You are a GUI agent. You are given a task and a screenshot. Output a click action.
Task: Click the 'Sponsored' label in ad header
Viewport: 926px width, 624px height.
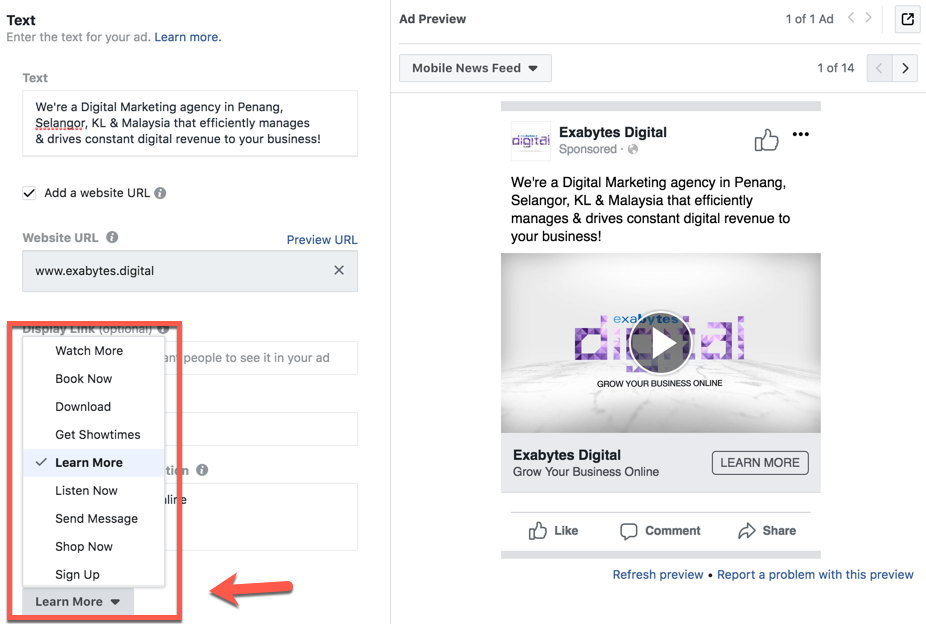pyautogui.click(x=588, y=149)
